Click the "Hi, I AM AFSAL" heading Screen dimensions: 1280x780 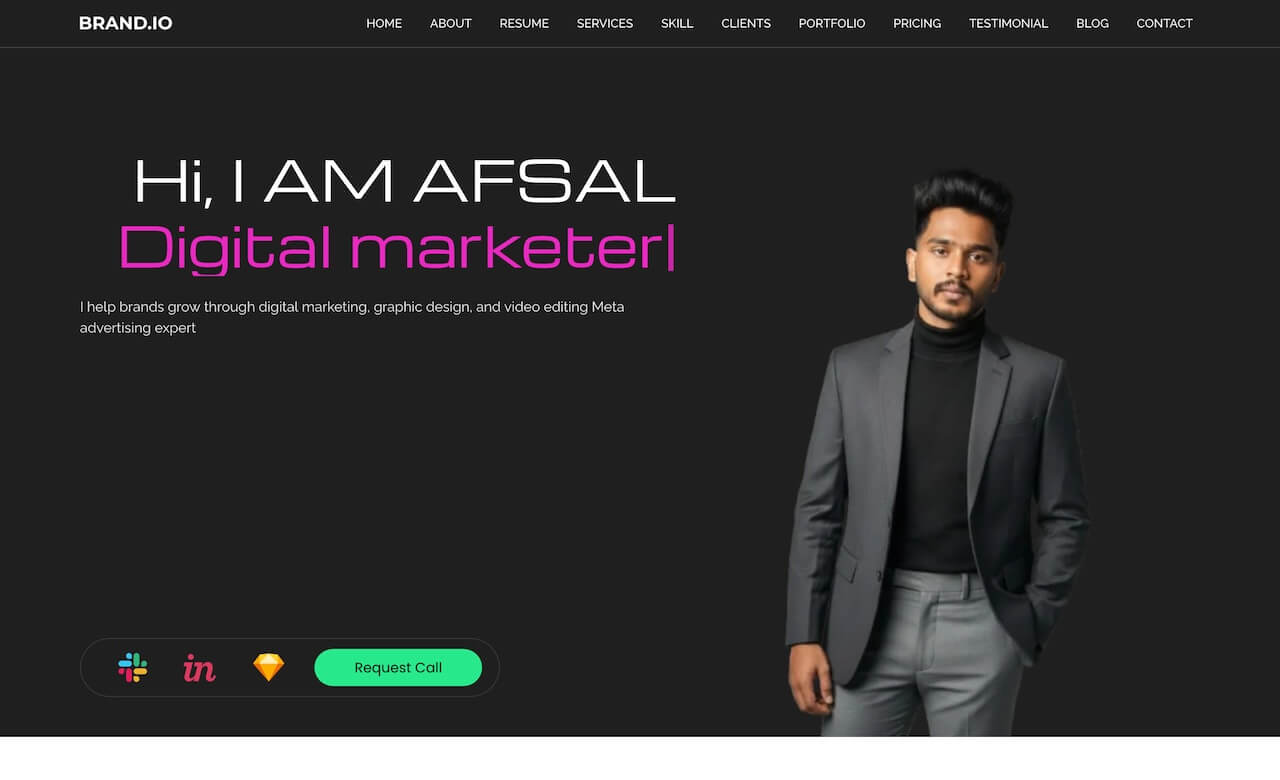pos(405,182)
